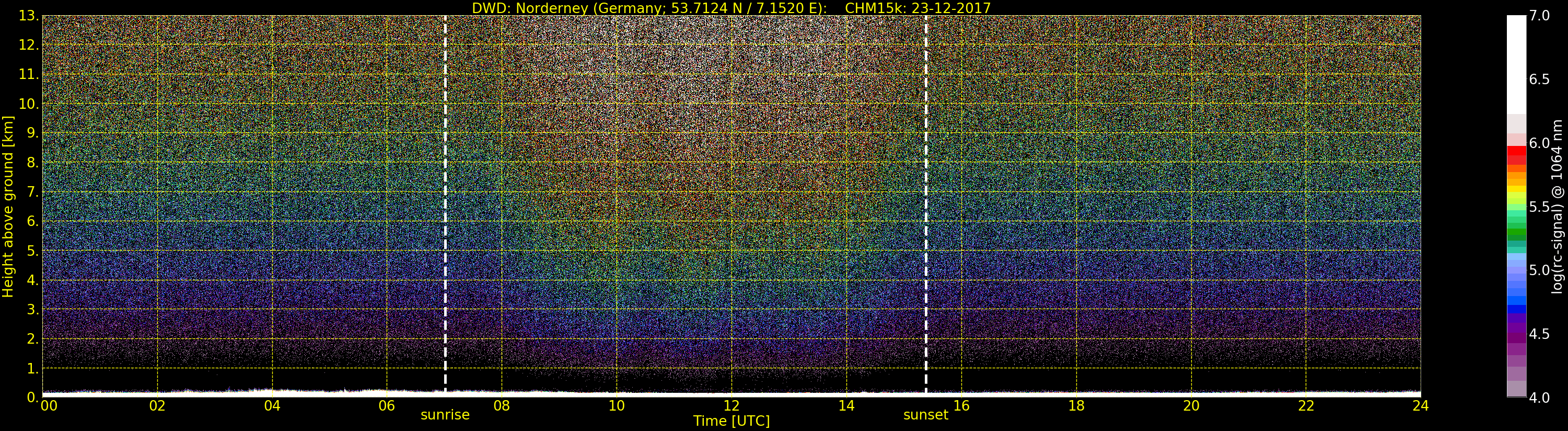The image size is (1568, 431).
Task: Click the height axis tick label '10.'
Action: point(29,104)
